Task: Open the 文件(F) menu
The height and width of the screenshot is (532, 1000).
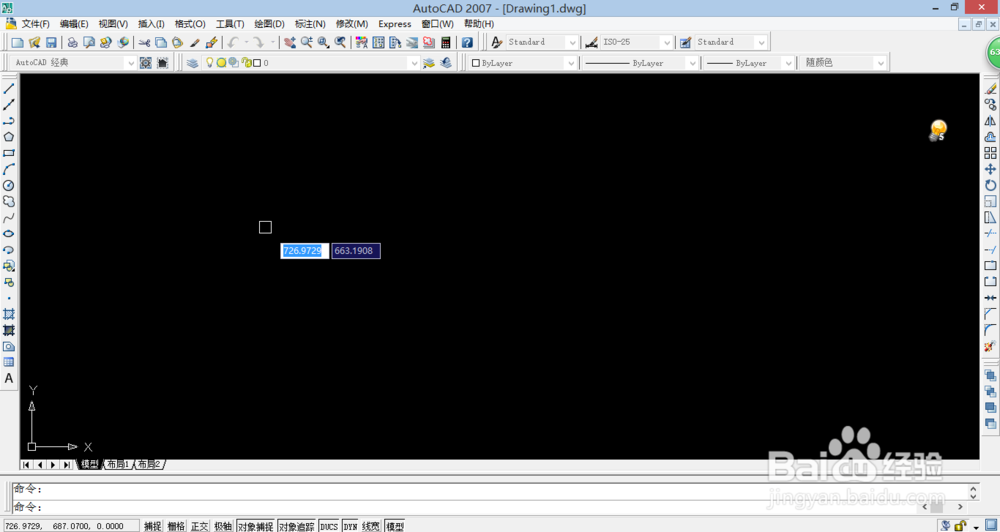Action: click(36, 24)
